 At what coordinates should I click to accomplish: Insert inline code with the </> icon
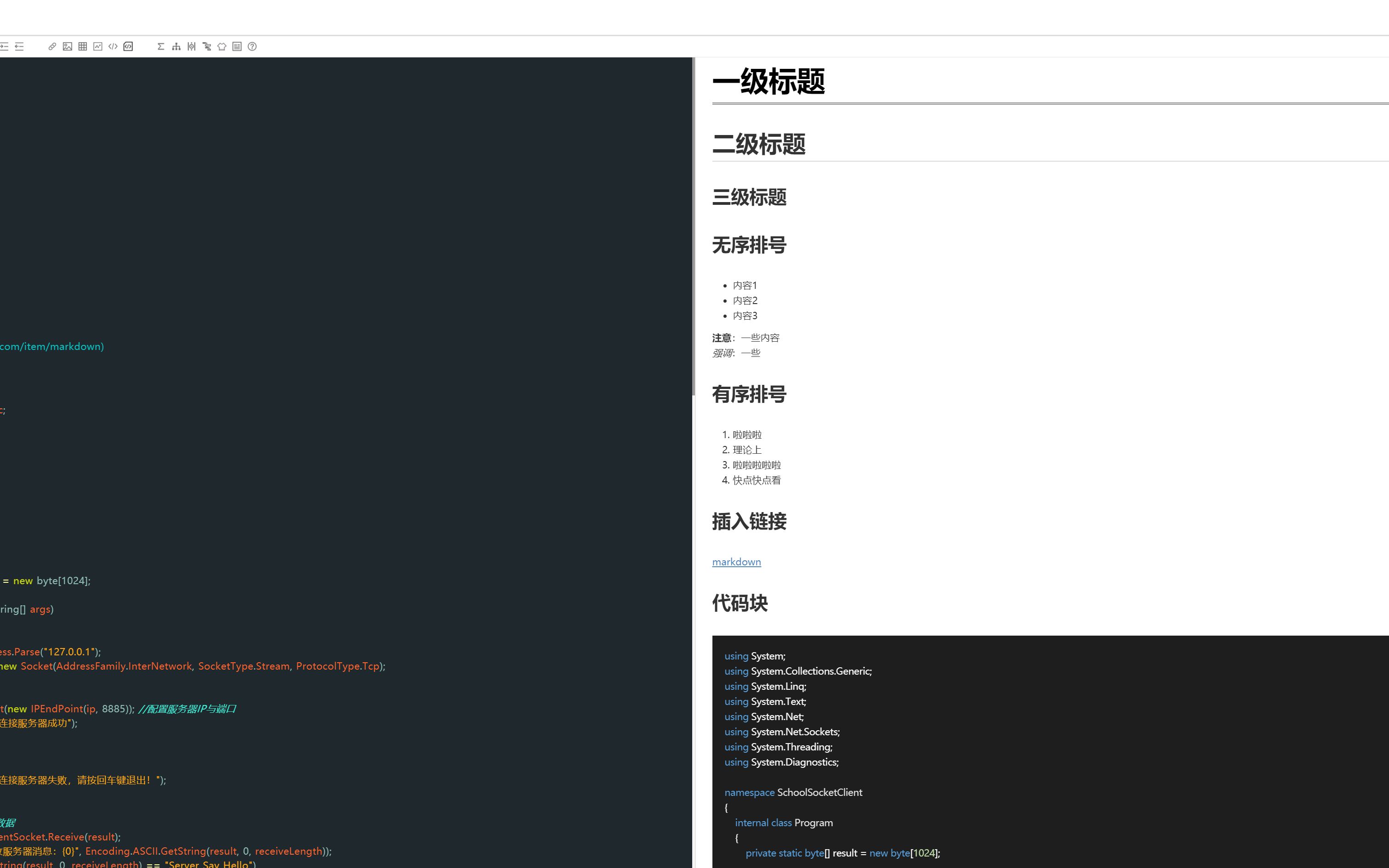113,46
